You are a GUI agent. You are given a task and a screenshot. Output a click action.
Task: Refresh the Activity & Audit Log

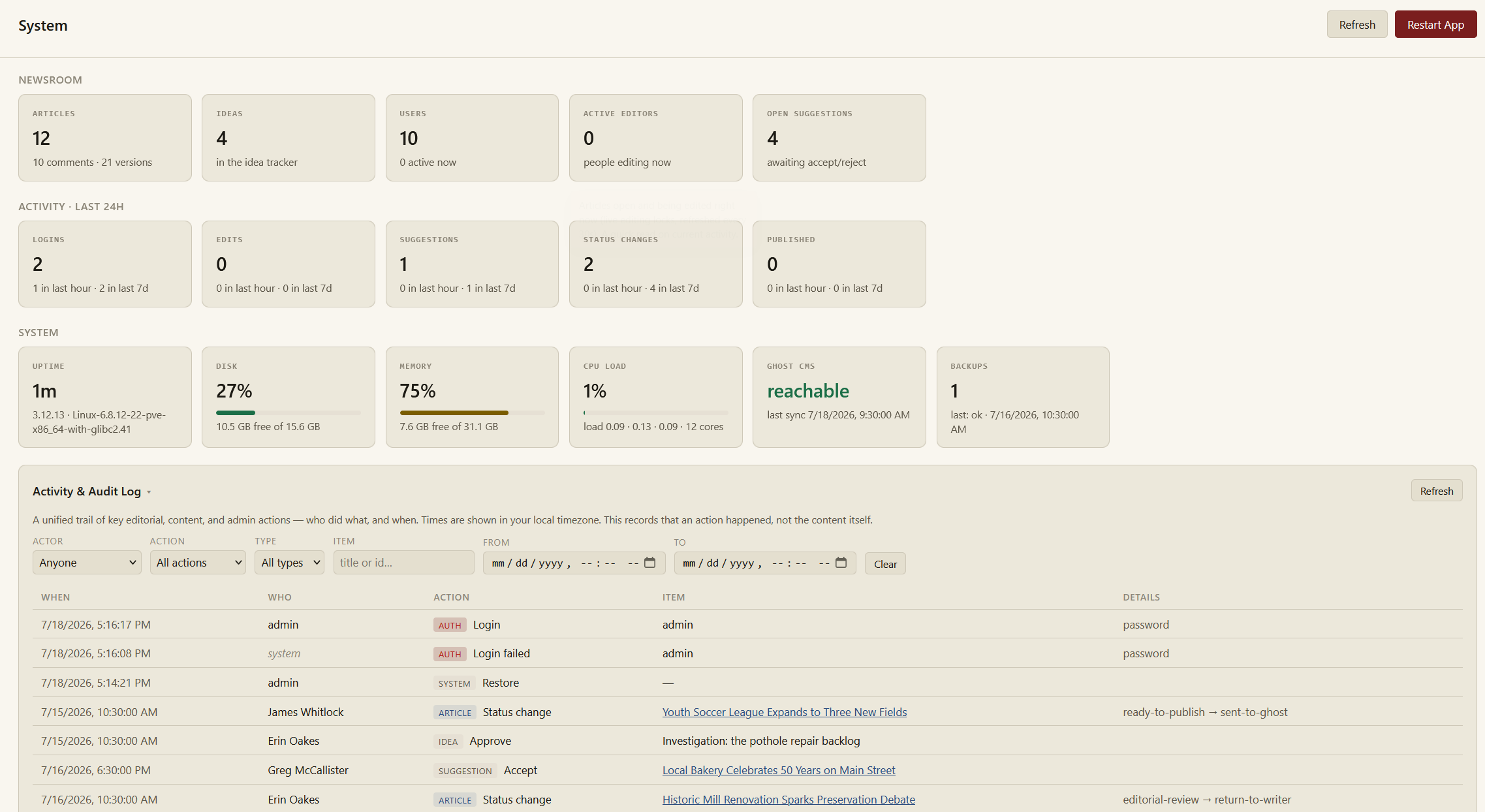point(1437,491)
